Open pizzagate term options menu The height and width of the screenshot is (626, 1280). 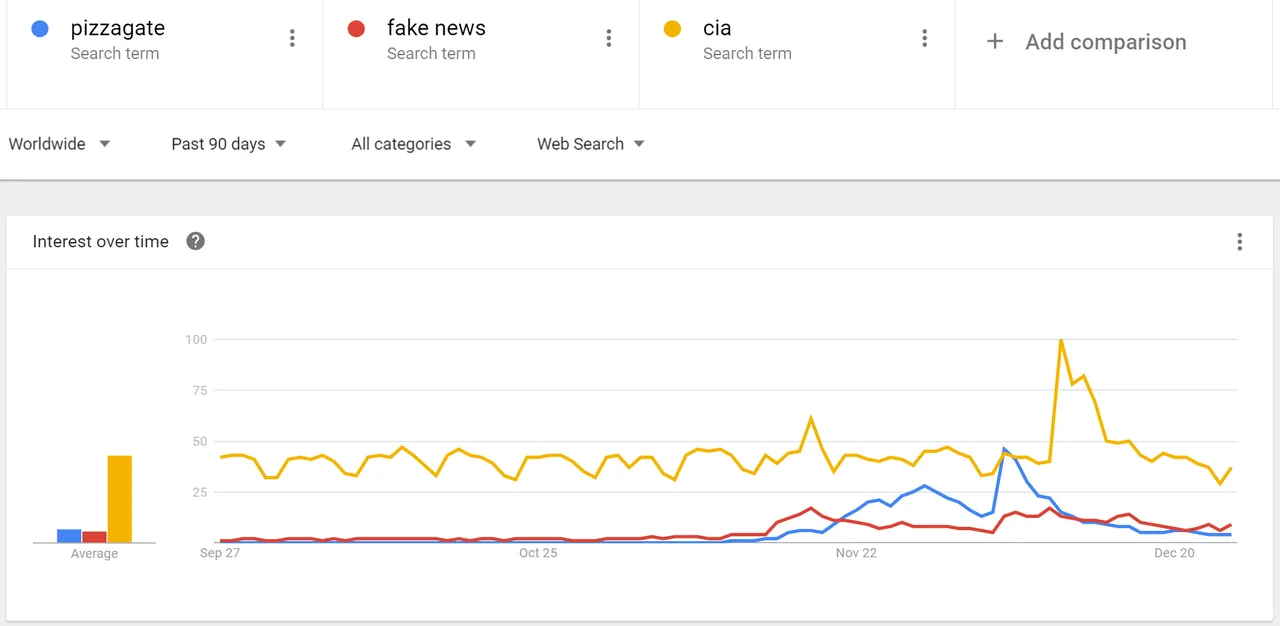click(292, 38)
